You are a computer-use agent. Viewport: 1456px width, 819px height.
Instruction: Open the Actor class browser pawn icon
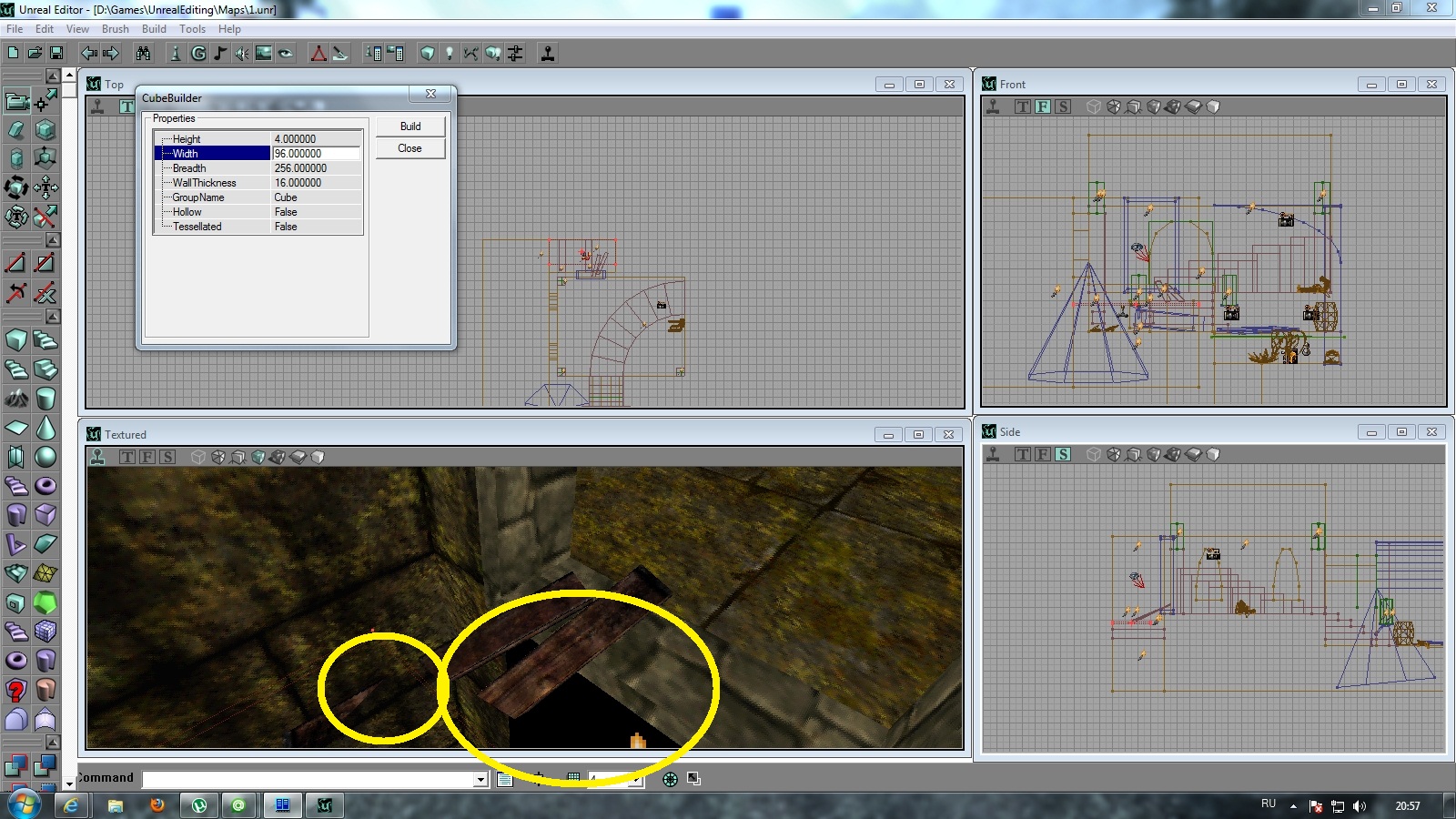click(x=177, y=54)
